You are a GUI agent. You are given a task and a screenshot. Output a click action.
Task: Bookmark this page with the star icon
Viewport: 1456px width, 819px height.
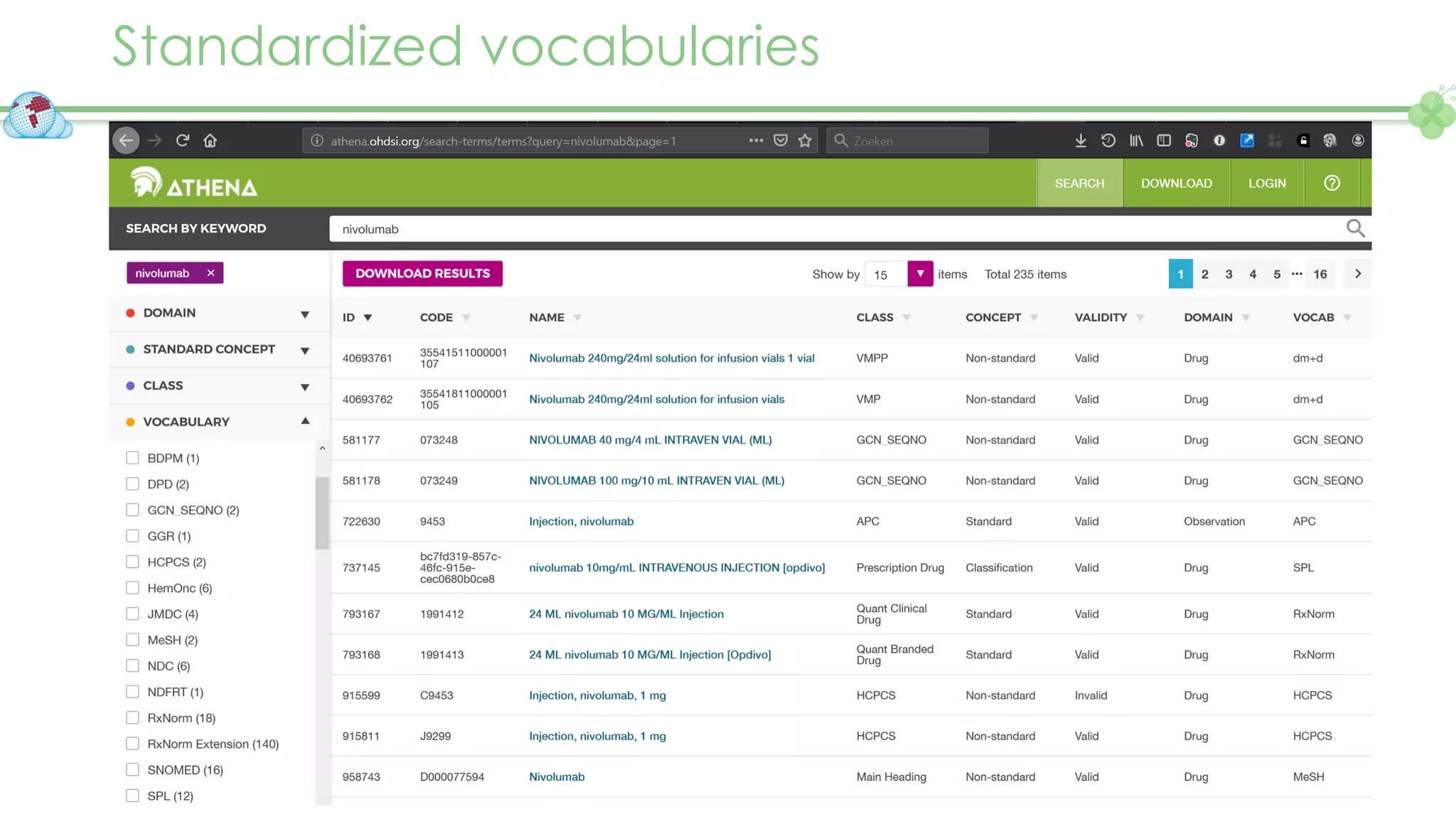pos(805,140)
